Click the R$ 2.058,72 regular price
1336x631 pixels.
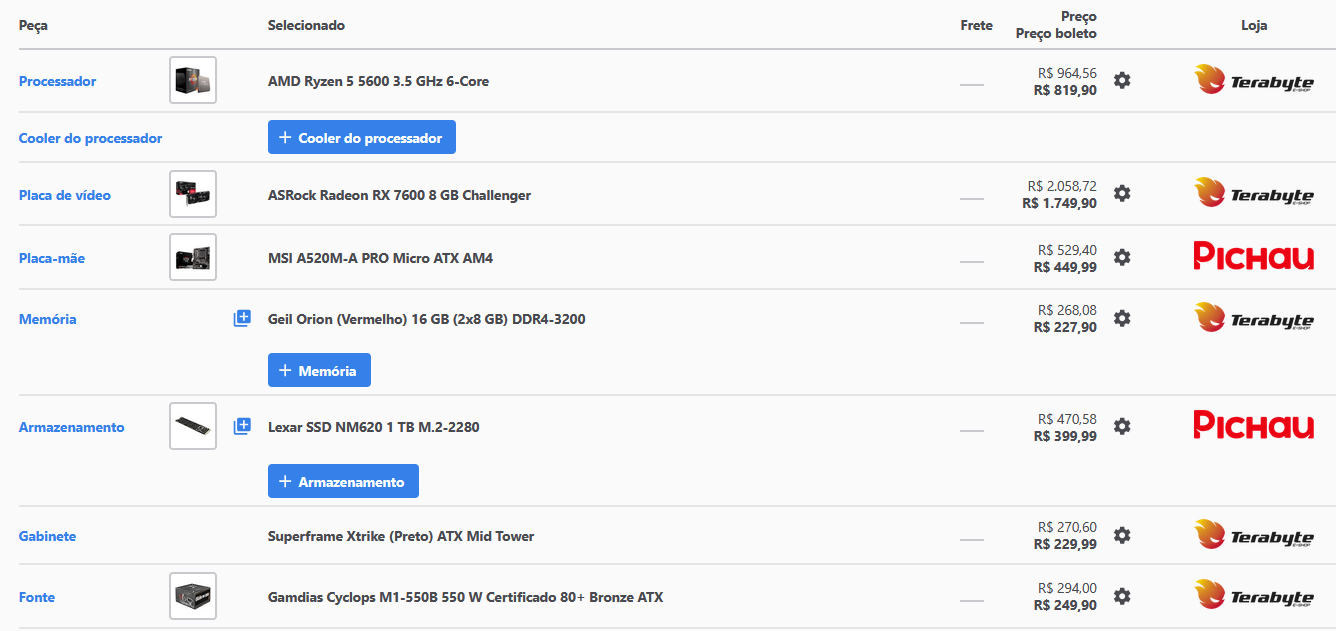[1062, 186]
